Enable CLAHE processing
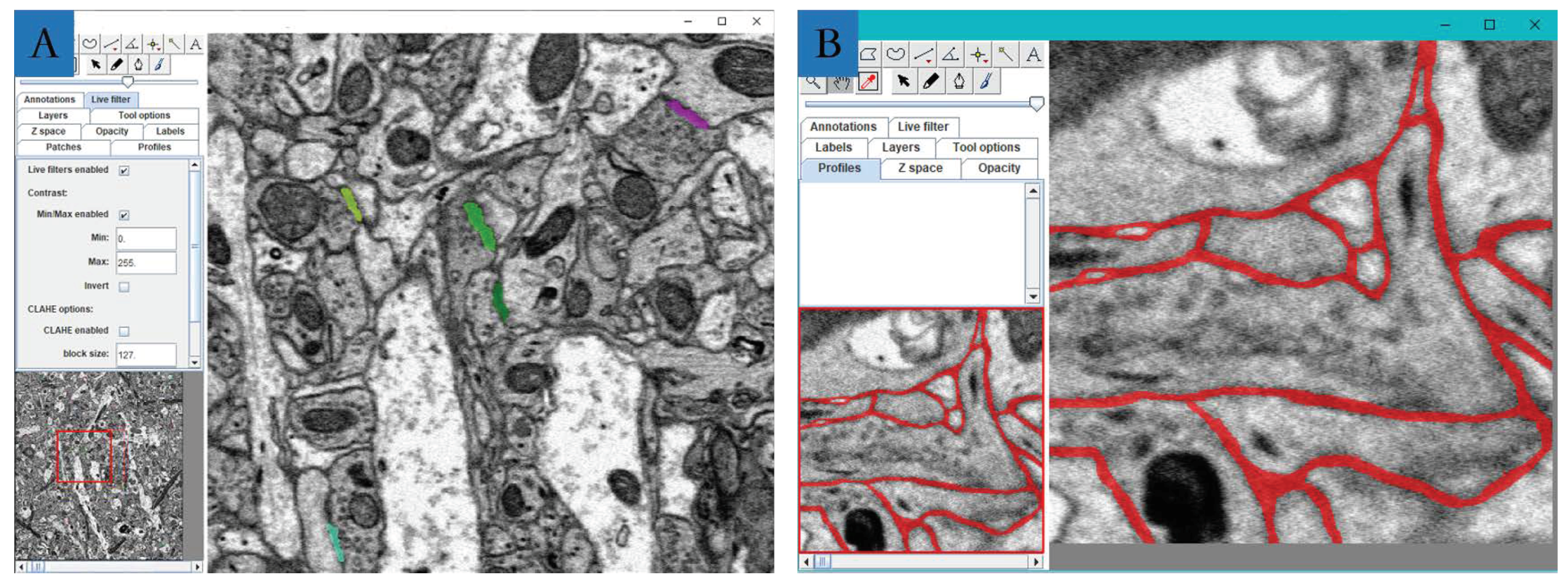Image resolution: width=1568 pixels, height=585 pixels. 125,330
